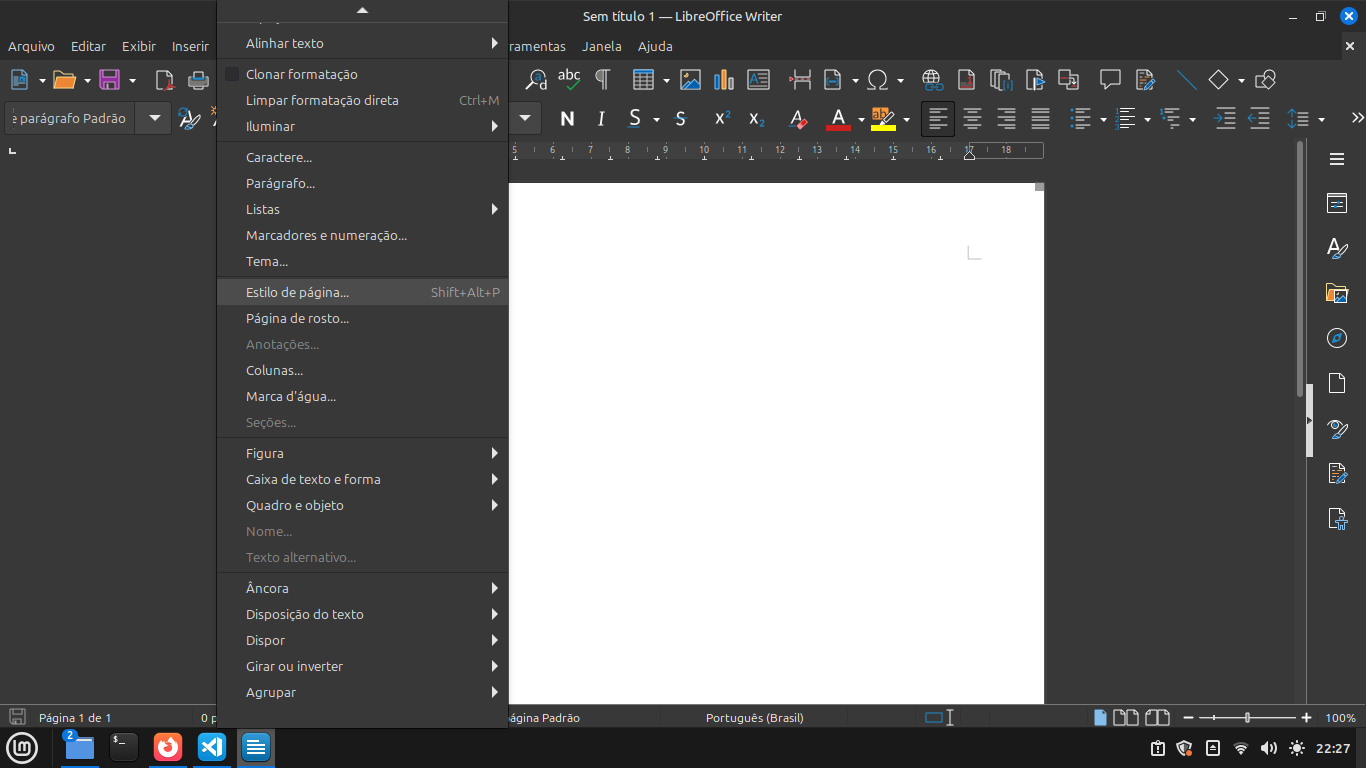The height and width of the screenshot is (768, 1366).
Task: Expand the Alinhar texto submenu
Action: pos(362,43)
